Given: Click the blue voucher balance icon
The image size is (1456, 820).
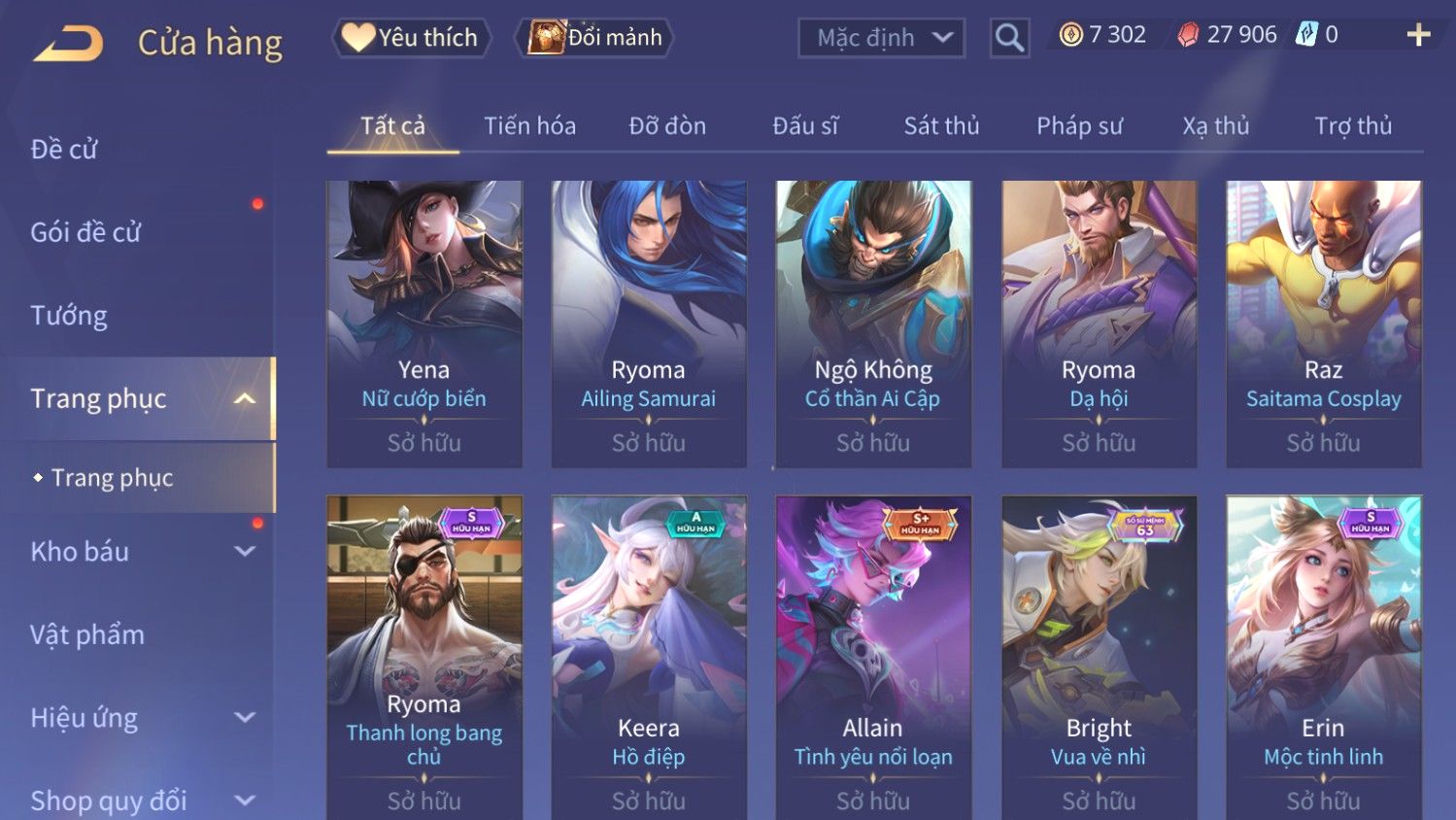Looking at the screenshot, I should pos(1306,35).
